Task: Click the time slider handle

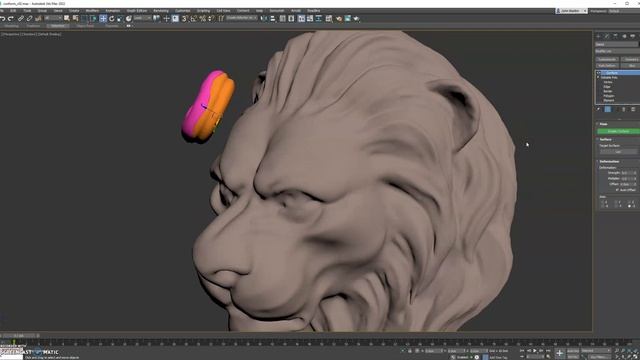Action: 19,336
